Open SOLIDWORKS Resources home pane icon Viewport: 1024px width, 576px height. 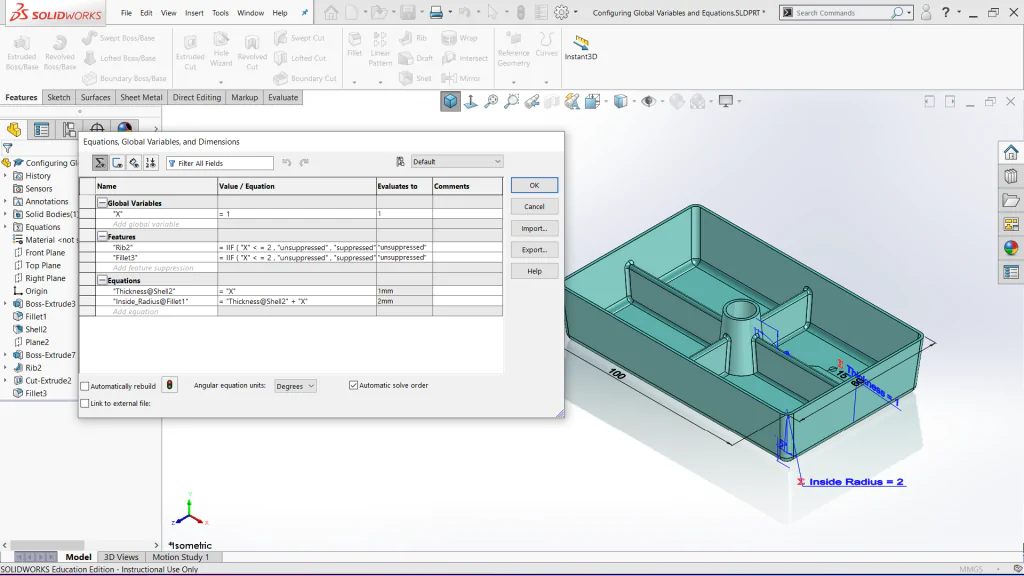(1011, 152)
